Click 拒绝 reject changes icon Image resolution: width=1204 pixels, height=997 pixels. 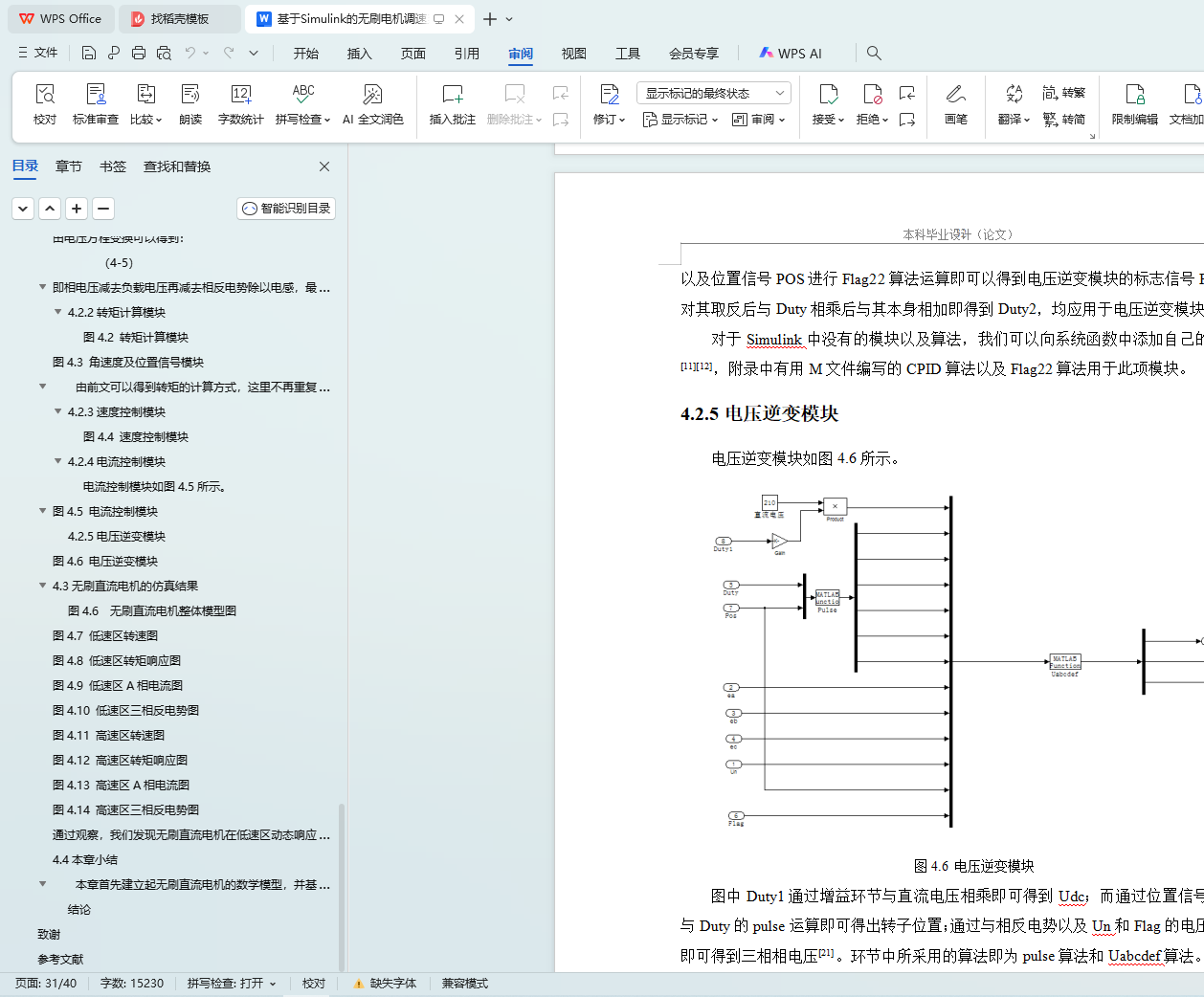click(872, 94)
